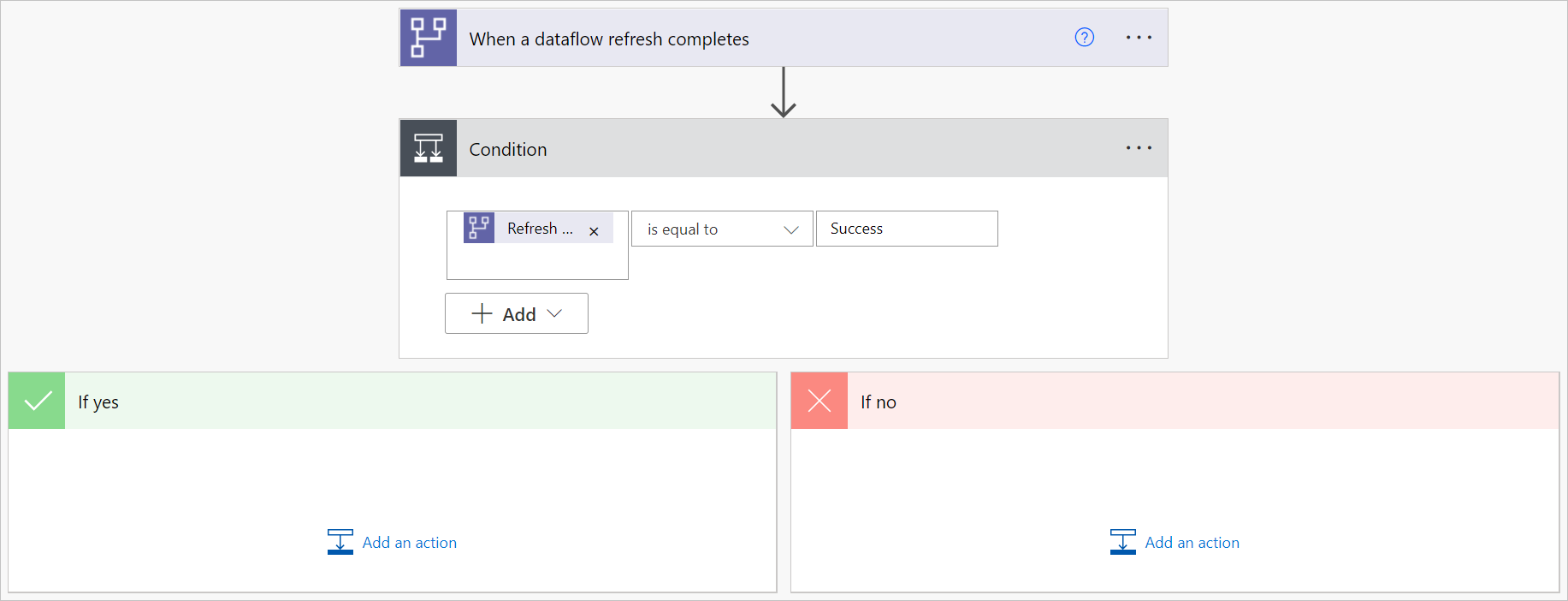
Task: Collapse the Condition card via its title
Action: (508, 149)
